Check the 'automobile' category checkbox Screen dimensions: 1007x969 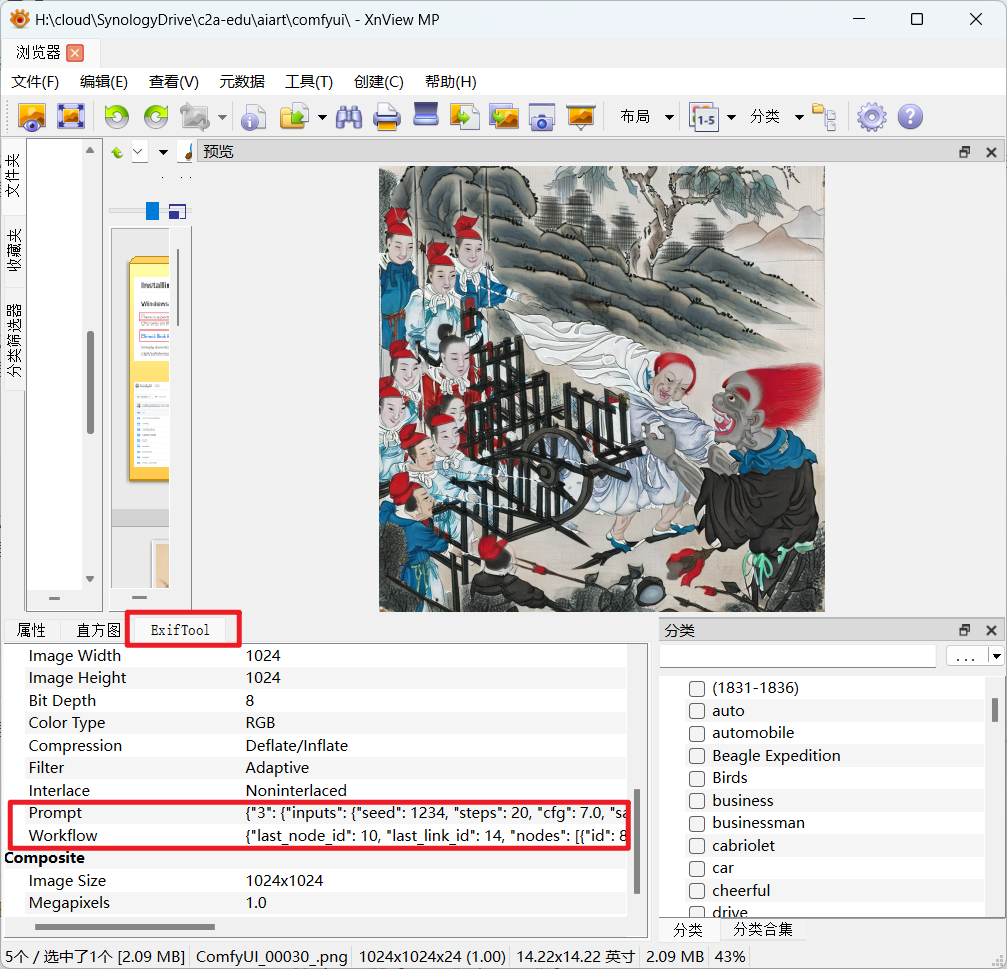click(697, 733)
